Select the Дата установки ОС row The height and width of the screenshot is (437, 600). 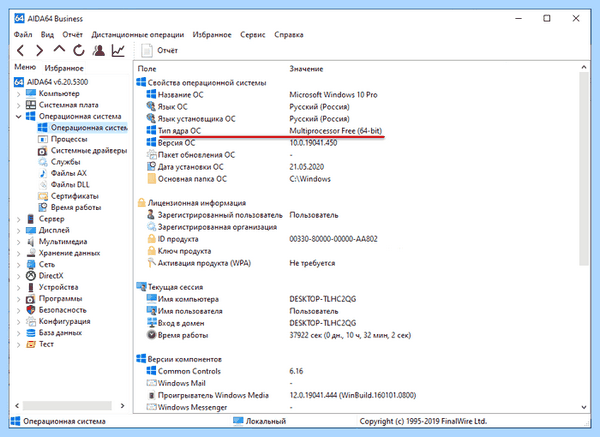(x=235, y=167)
